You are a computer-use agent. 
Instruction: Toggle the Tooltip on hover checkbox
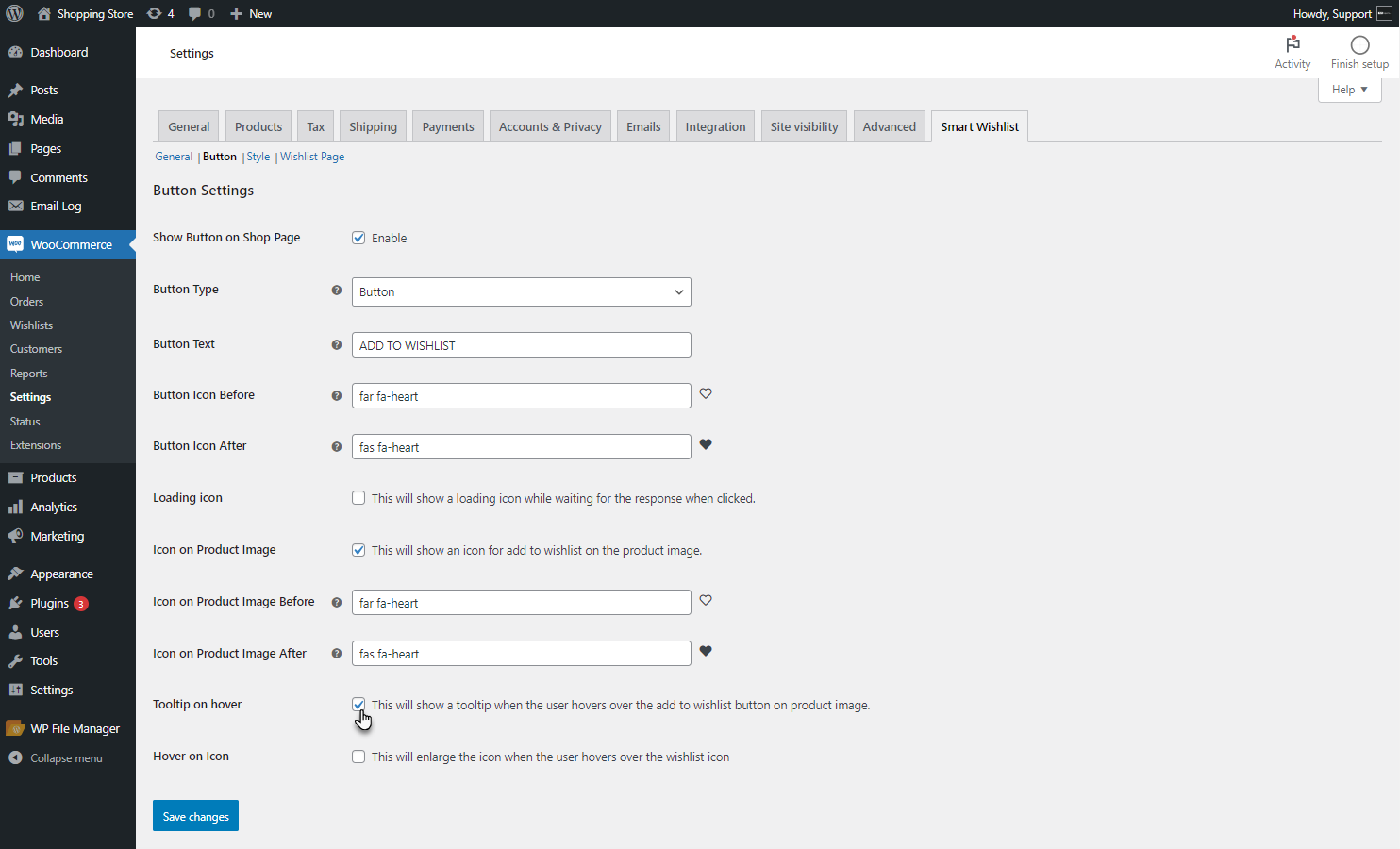tap(358, 705)
